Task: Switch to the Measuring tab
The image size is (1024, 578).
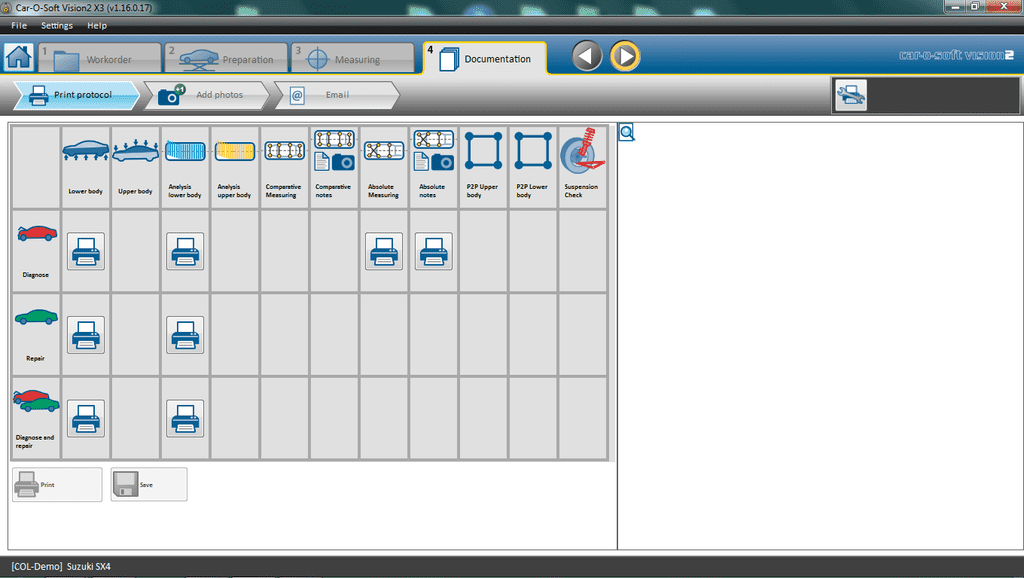Action: click(x=353, y=59)
